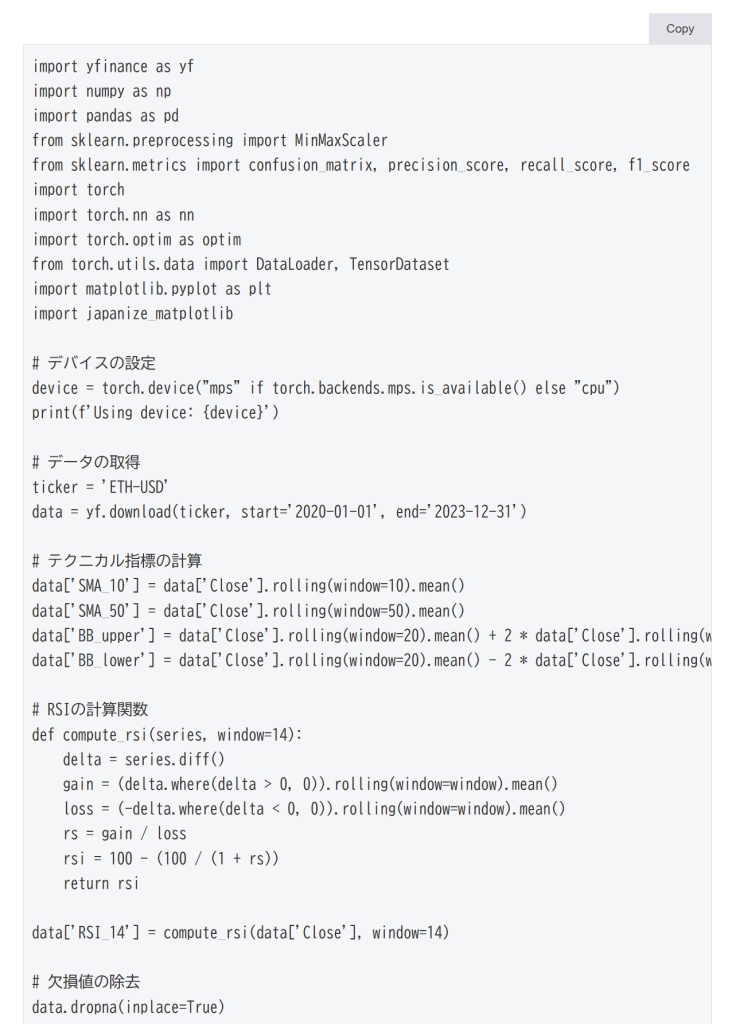Click the 'return rsi' statement
The image size is (732, 1024).
pyautogui.click(x=100, y=883)
